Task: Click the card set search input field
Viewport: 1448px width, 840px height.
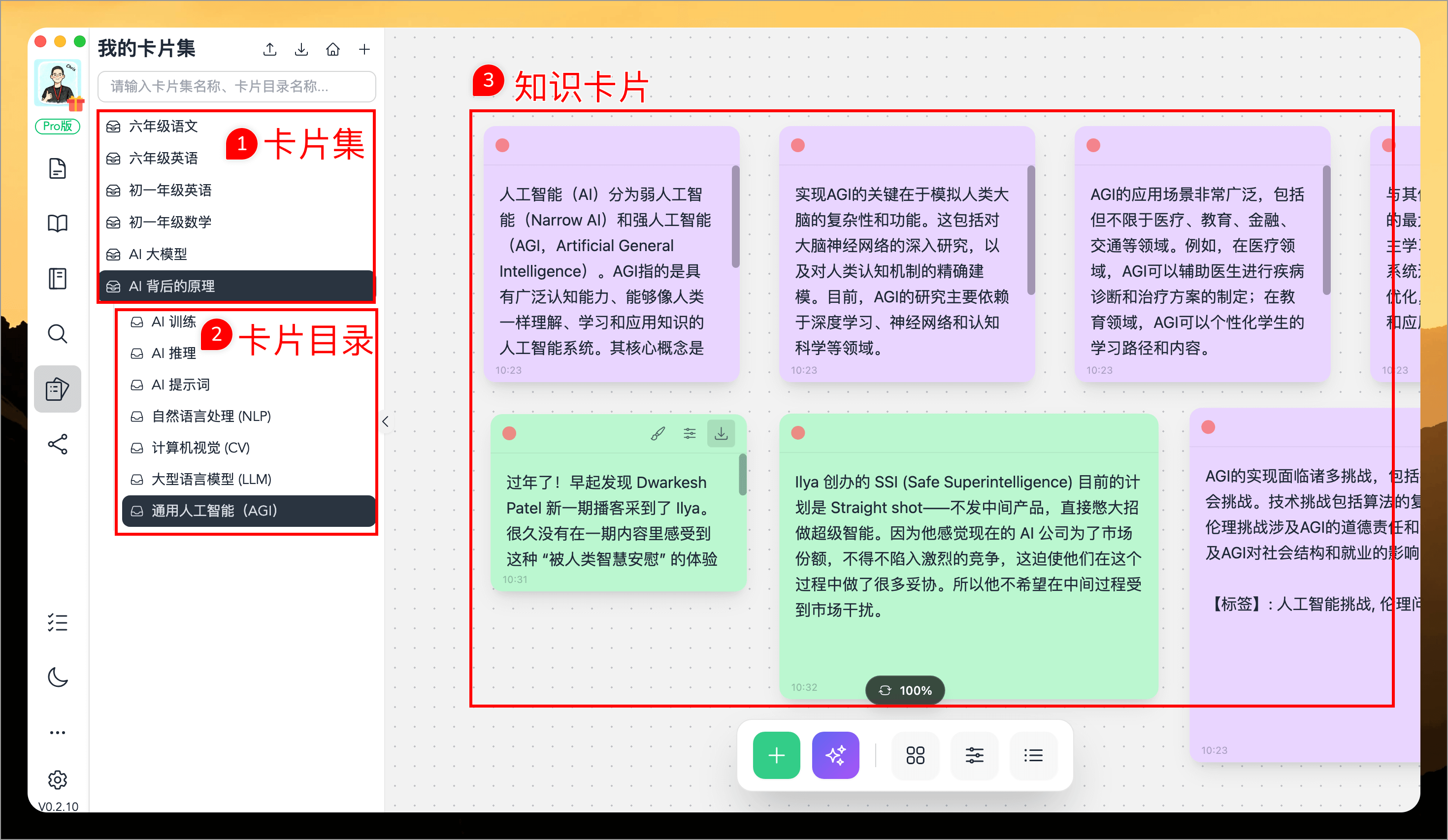Action: [x=236, y=86]
